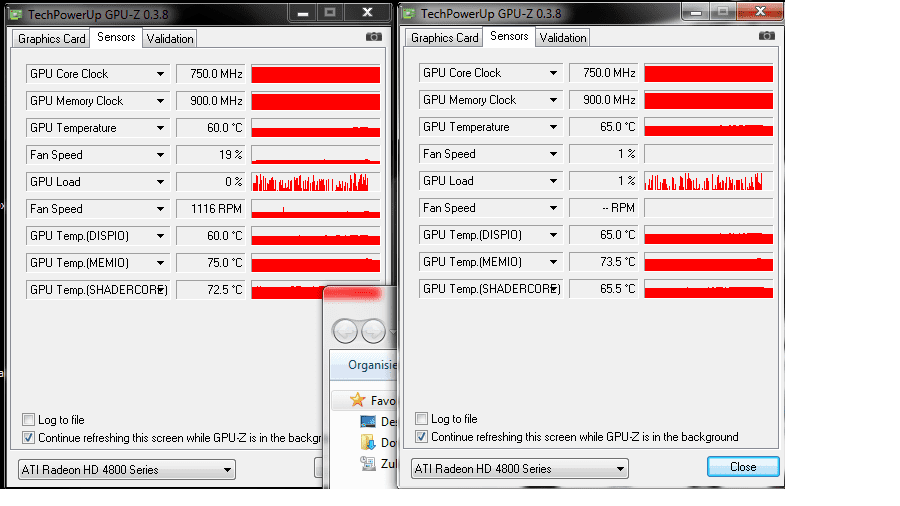The height and width of the screenshot is (506, 900).
Task: Click Organisieren in the Explorer toolbar
Action: [x=372, y=365]
